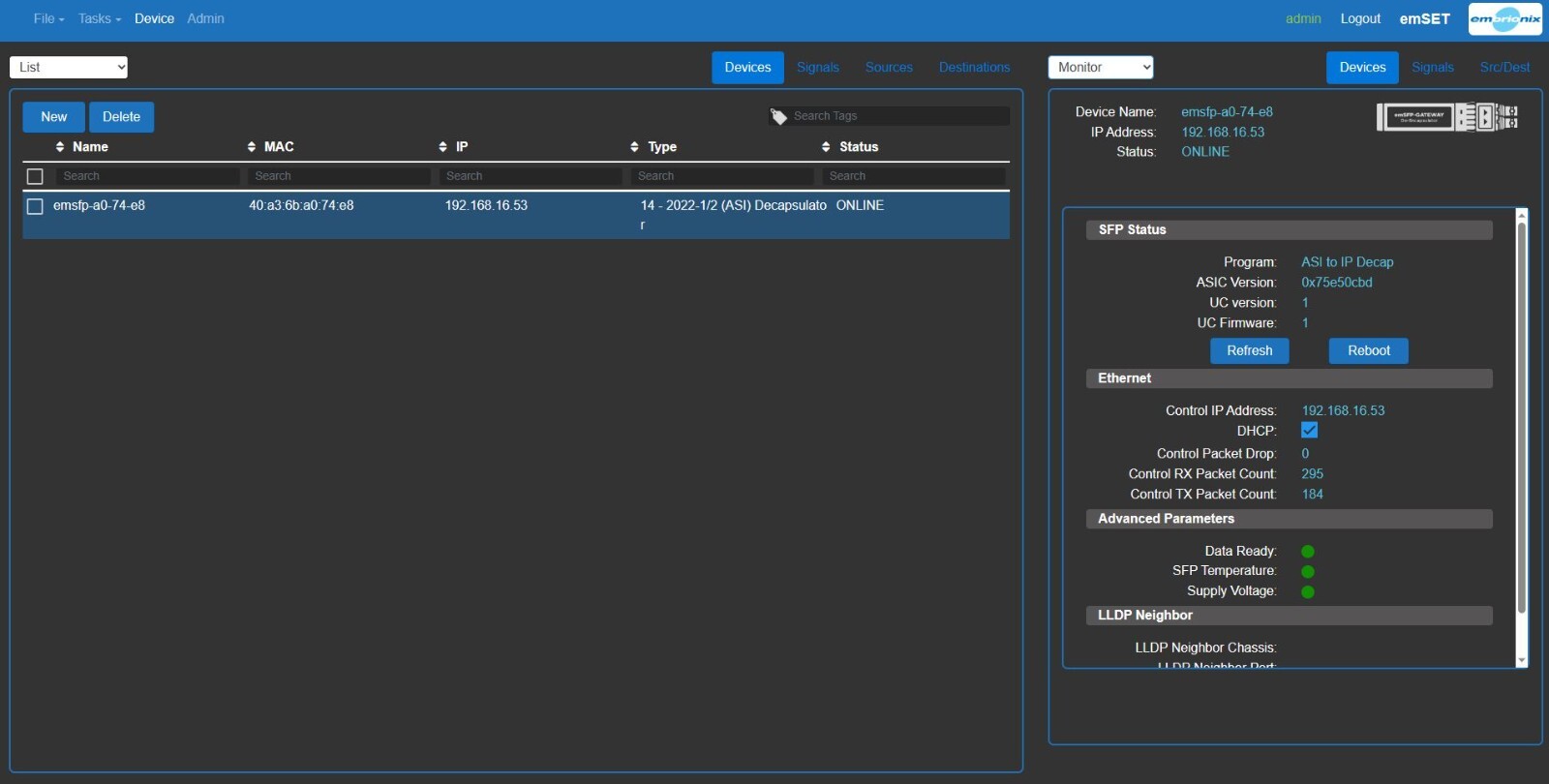Sort table by Status column arrows

tap(826, 147)
